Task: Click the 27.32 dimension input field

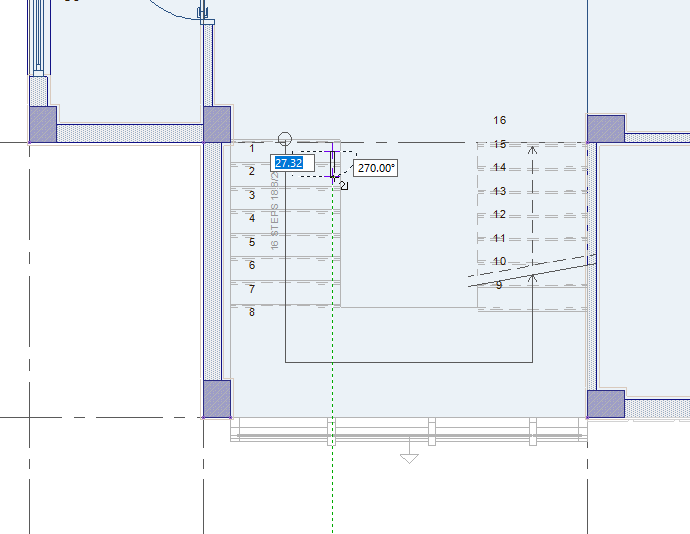Action: pos(292,163)
